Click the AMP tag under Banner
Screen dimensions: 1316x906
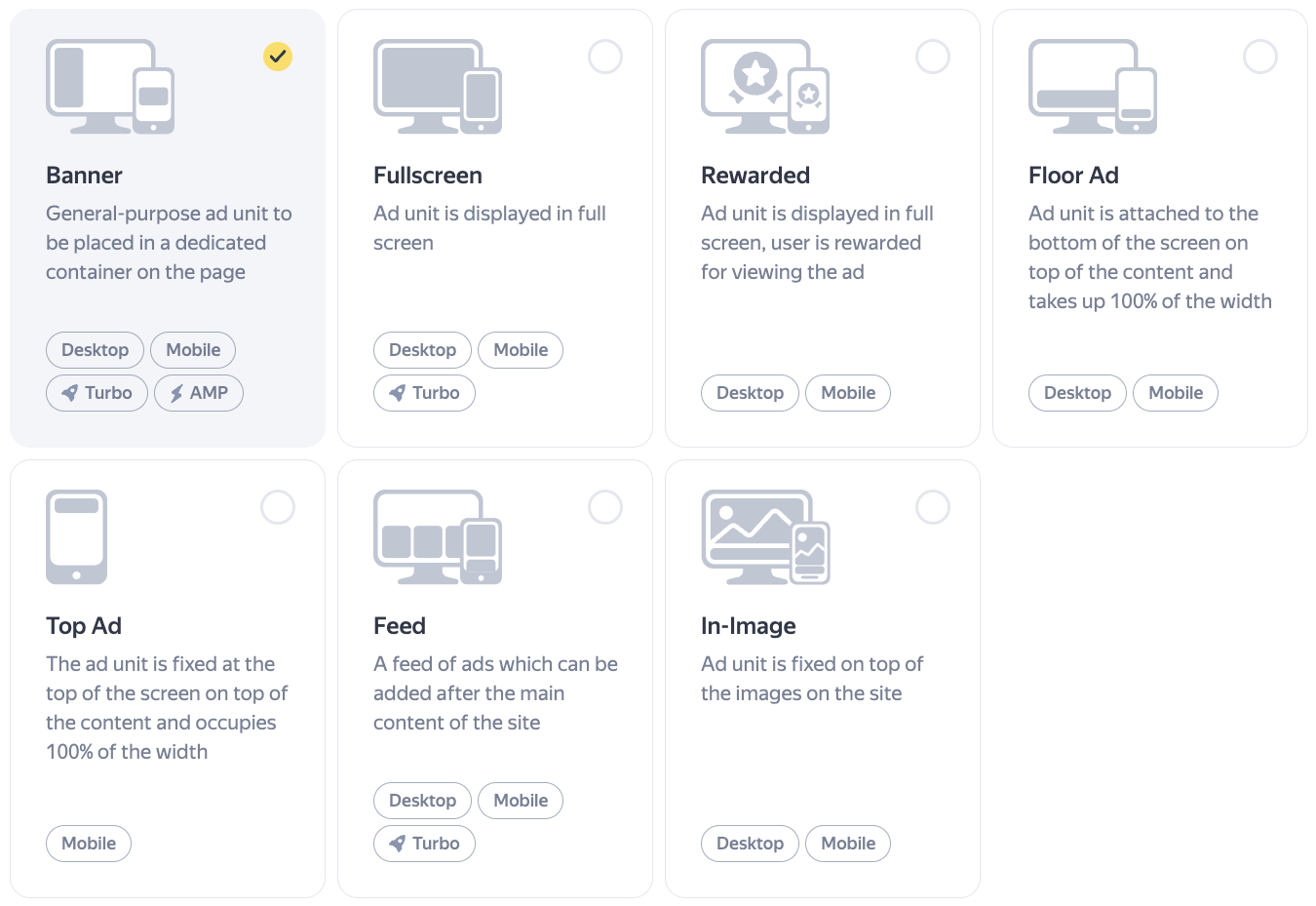click(199, 393)
